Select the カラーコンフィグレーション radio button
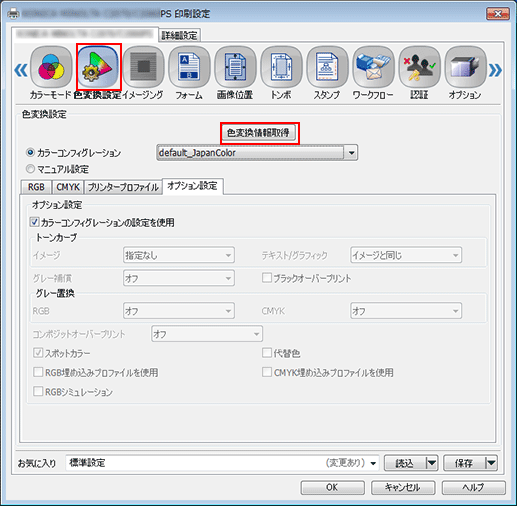The width and height of the screenshot is (517, 506). tap(30, 153)
